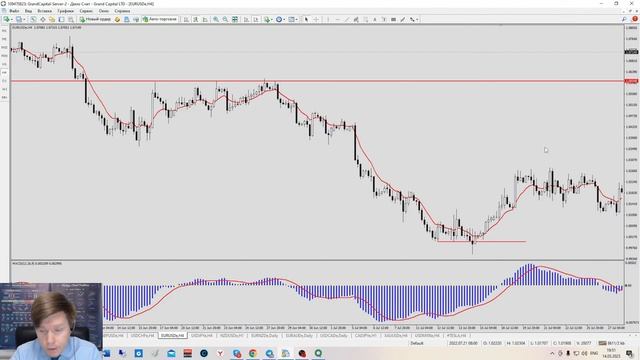Expand the Indicators list dropdown
The height and width of the screenshot is (360, 640).
(272, 19)
